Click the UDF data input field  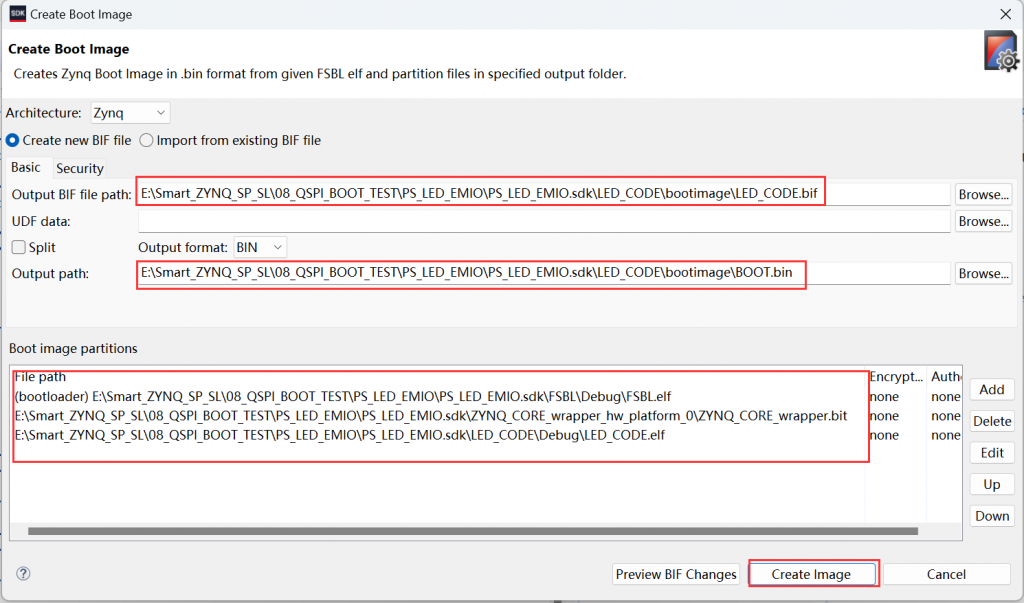(x=543, y=221)
